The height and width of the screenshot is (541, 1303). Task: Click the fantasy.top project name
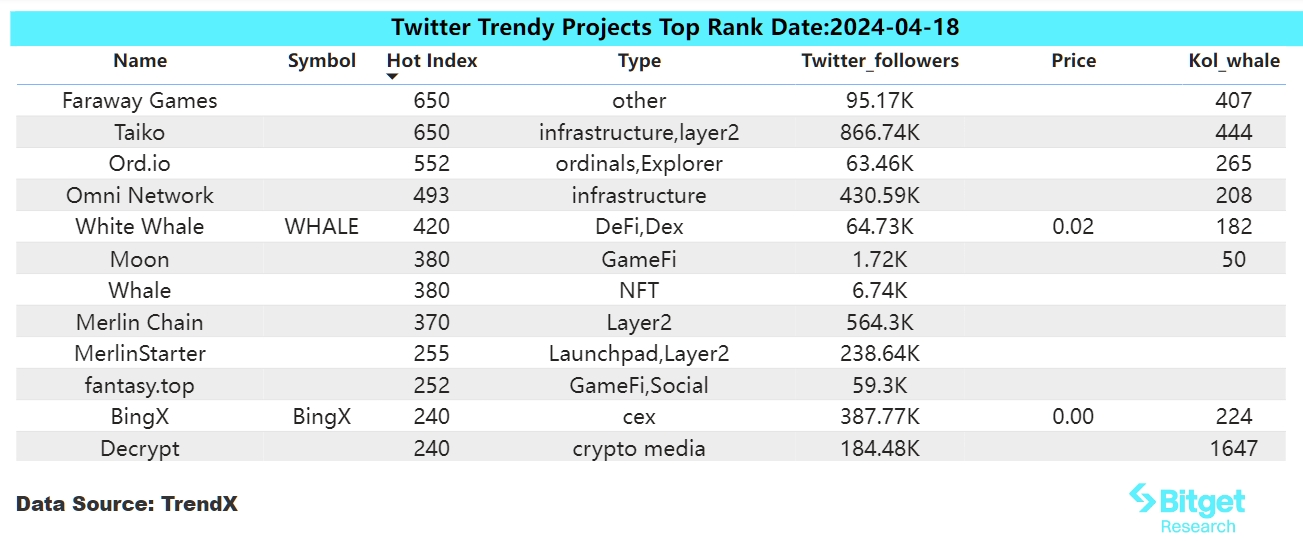(140, 385)
